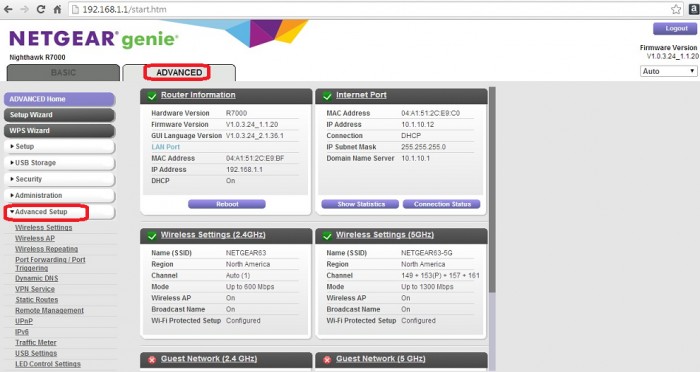The height and width of the screenshot is (372, 700).
Task: Open the Wireless Settings sidebar link
Action: (x=43, y=228)
